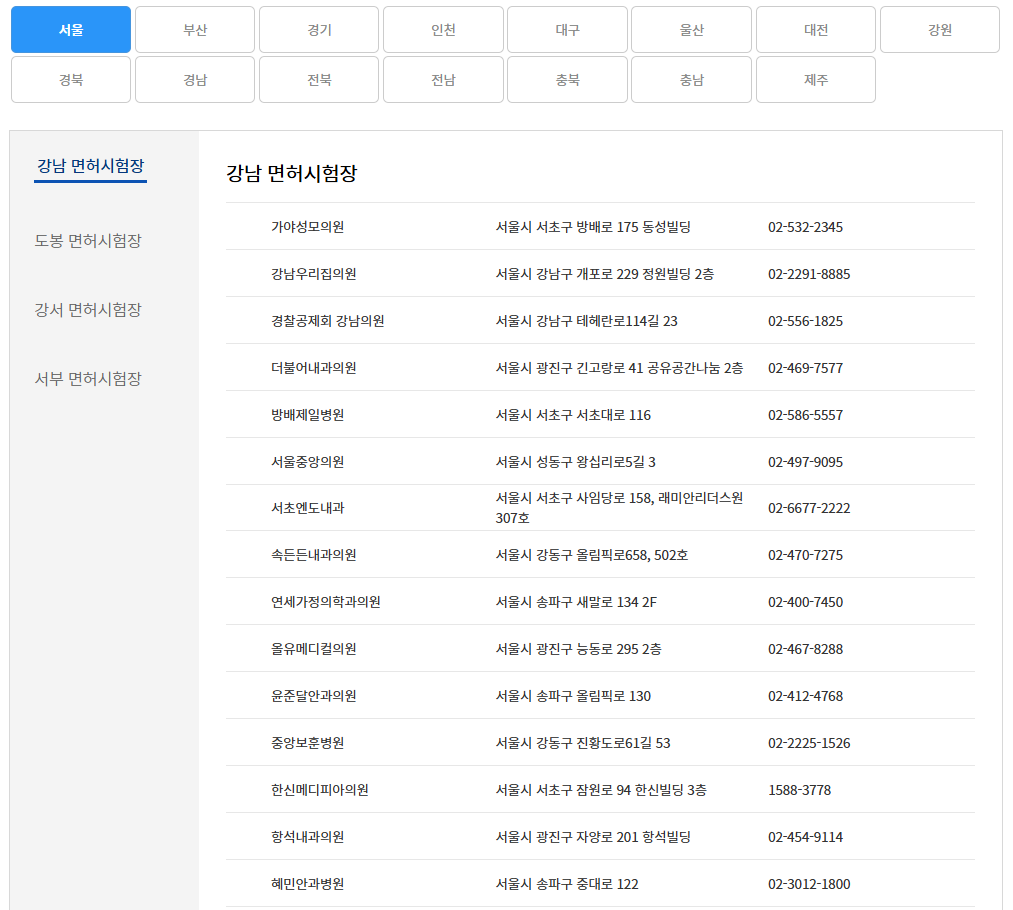Choose the 울산 region button
Screen dimensions: 1013x910
click(x=691, y=30)
